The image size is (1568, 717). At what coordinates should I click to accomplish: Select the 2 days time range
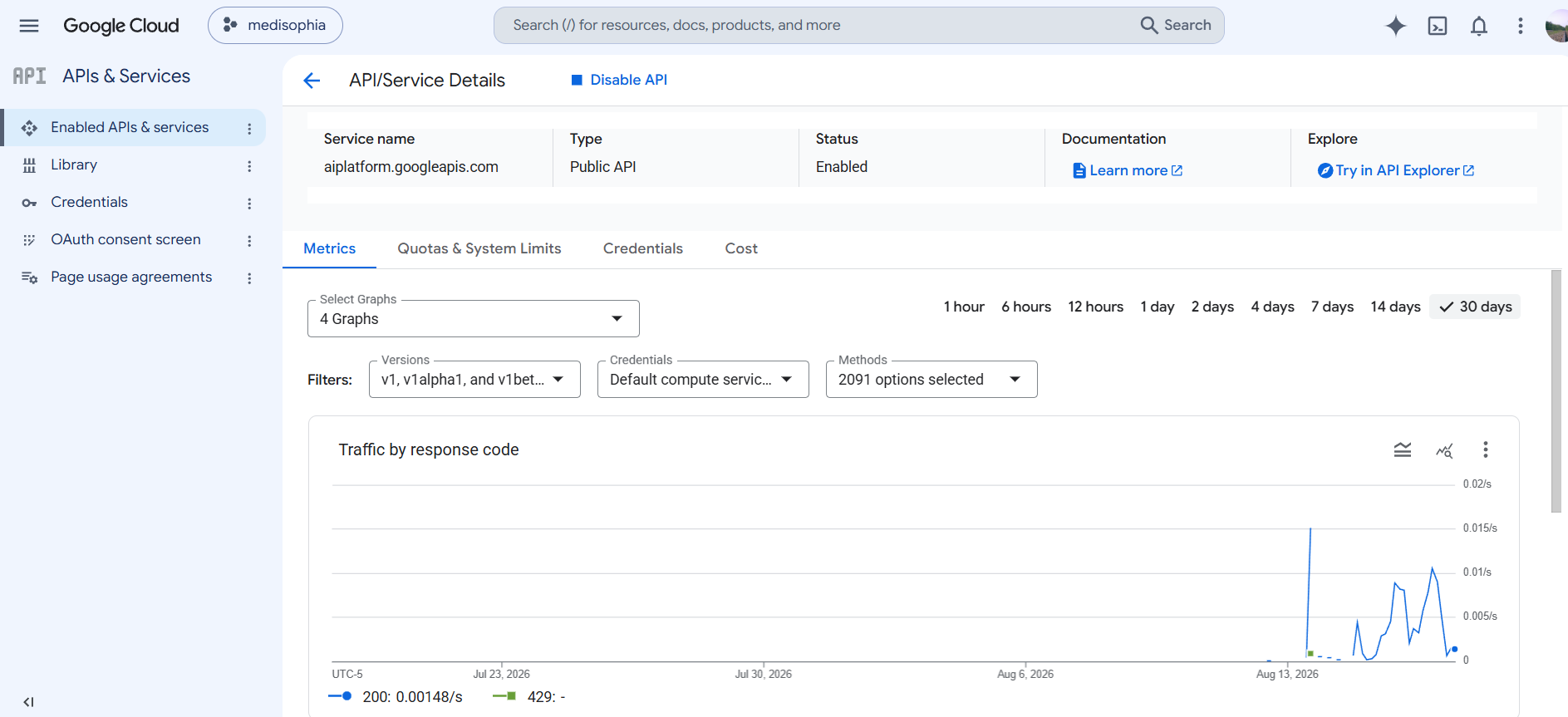[1212, 307]
